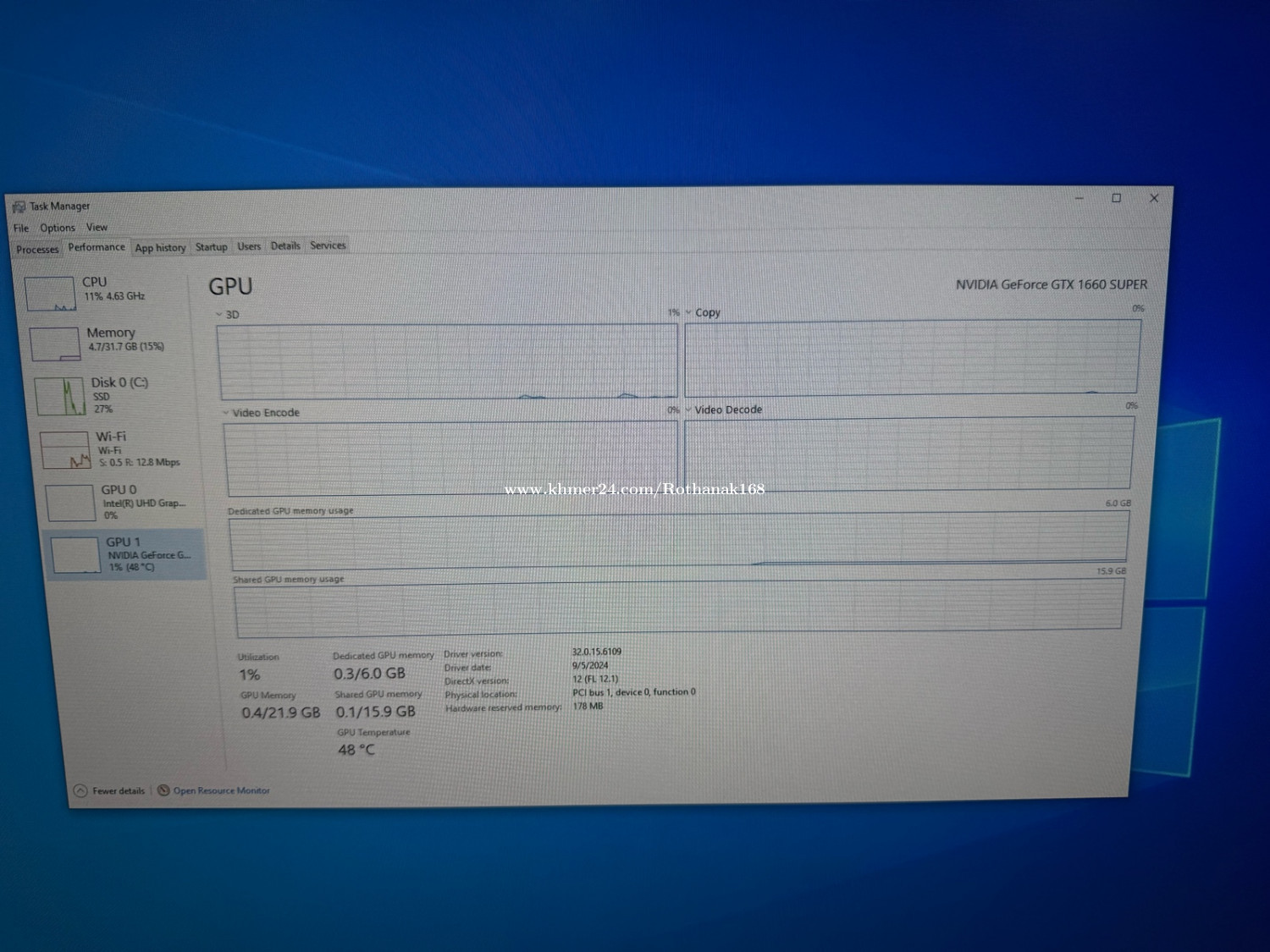The image size is (1270, 952).
Task: Maximize the Task Manager window
Action: pos(1117,198)
